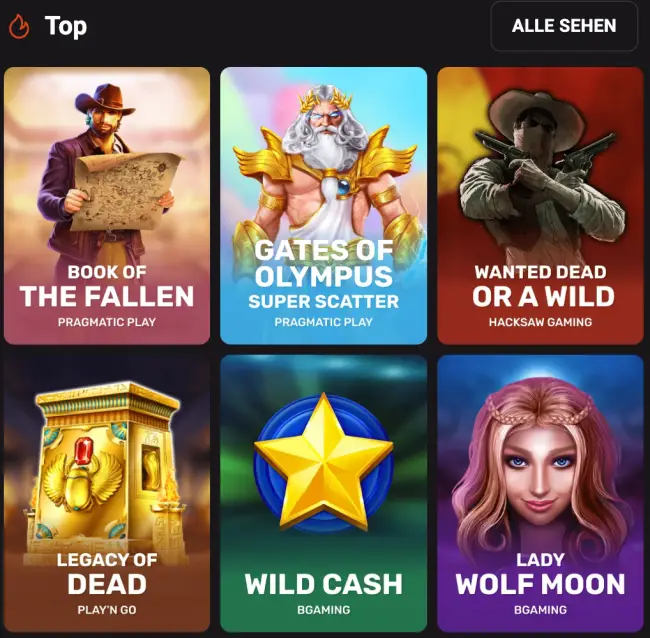
Task: Click the Zeus character artwork
Action: pyautogui.click(x=325, y=166)
